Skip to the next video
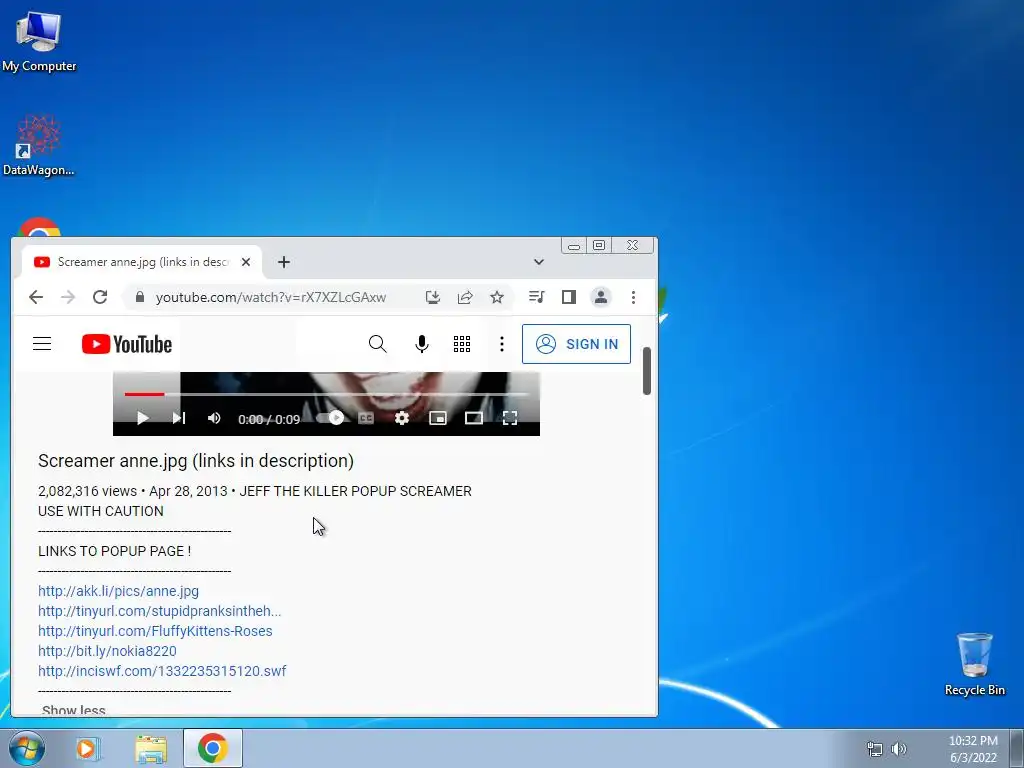This screenshot has height=768, width=1024. [x=178, y=418]
